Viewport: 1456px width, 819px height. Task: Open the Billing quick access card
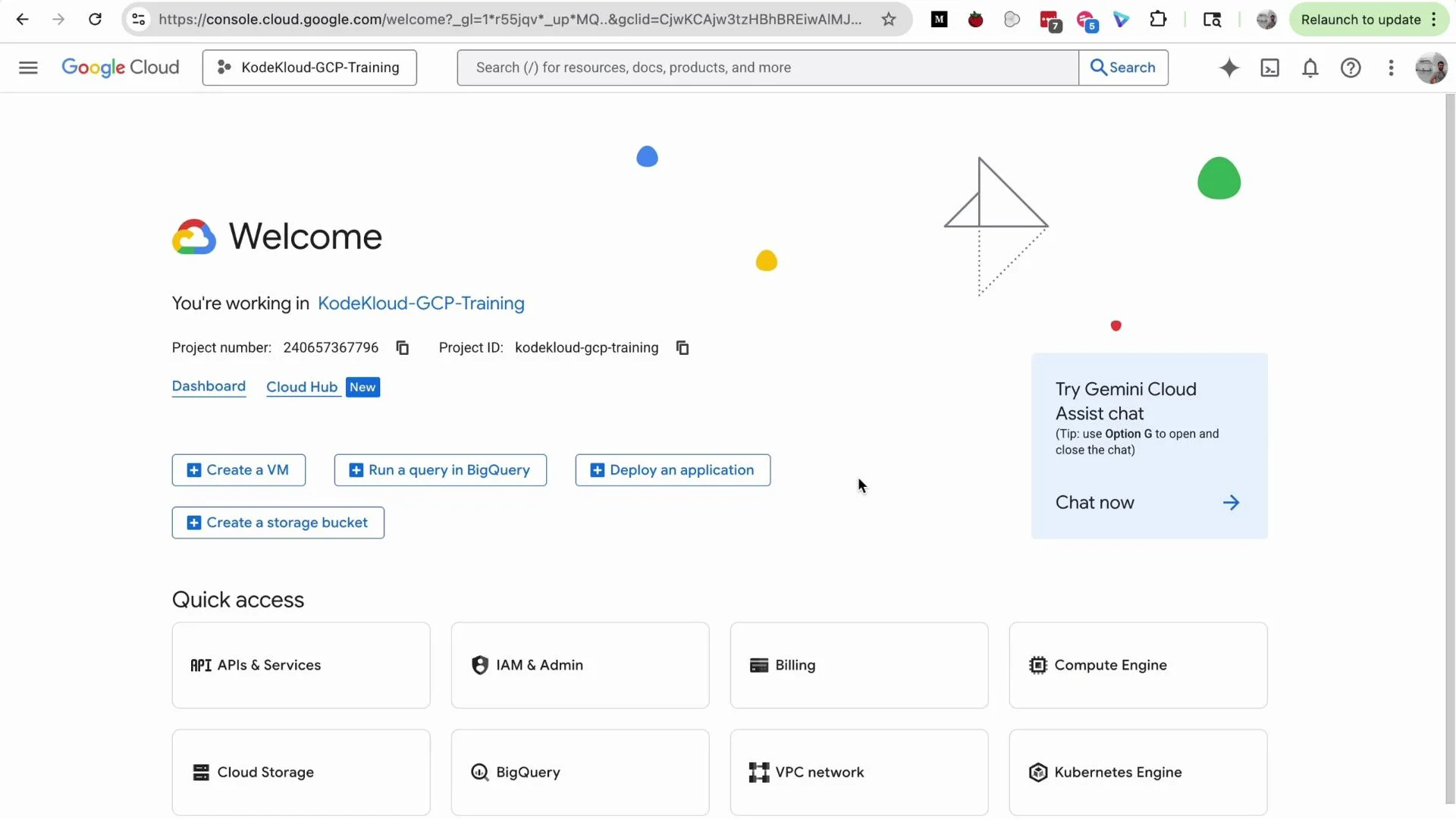point(859,665)
